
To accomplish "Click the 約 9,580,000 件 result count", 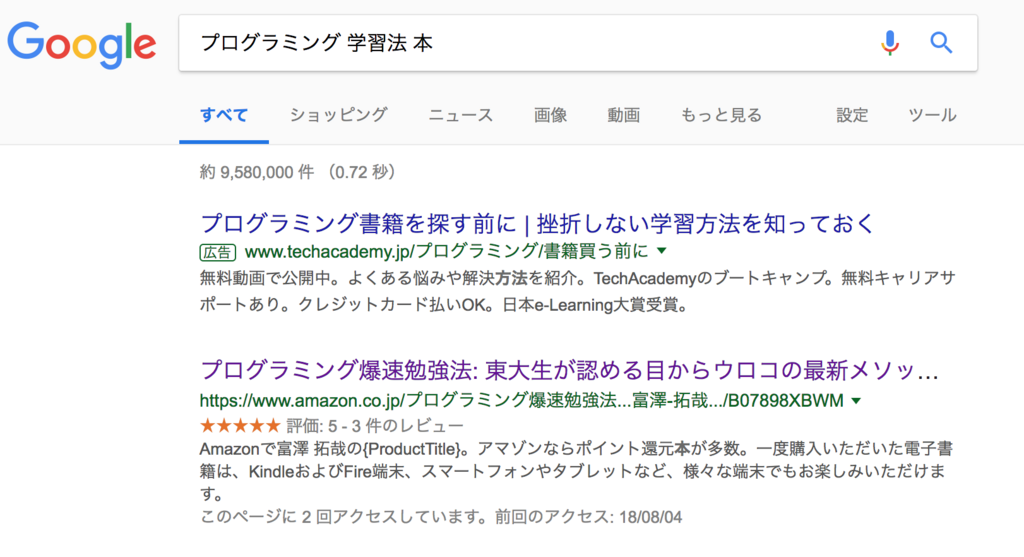I will click(257, 172).
